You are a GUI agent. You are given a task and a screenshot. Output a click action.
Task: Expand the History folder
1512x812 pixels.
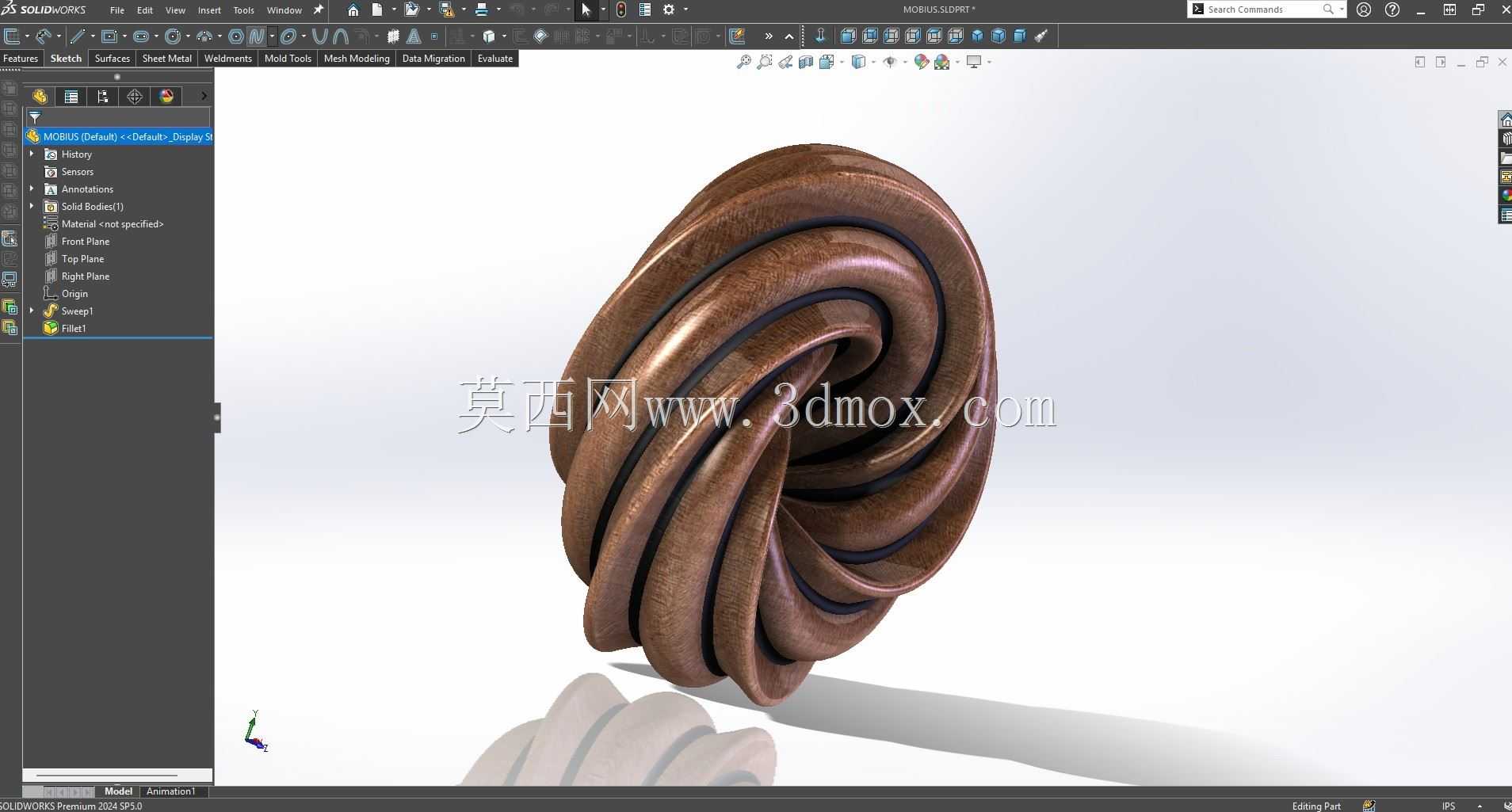click(x=32, y=154)
